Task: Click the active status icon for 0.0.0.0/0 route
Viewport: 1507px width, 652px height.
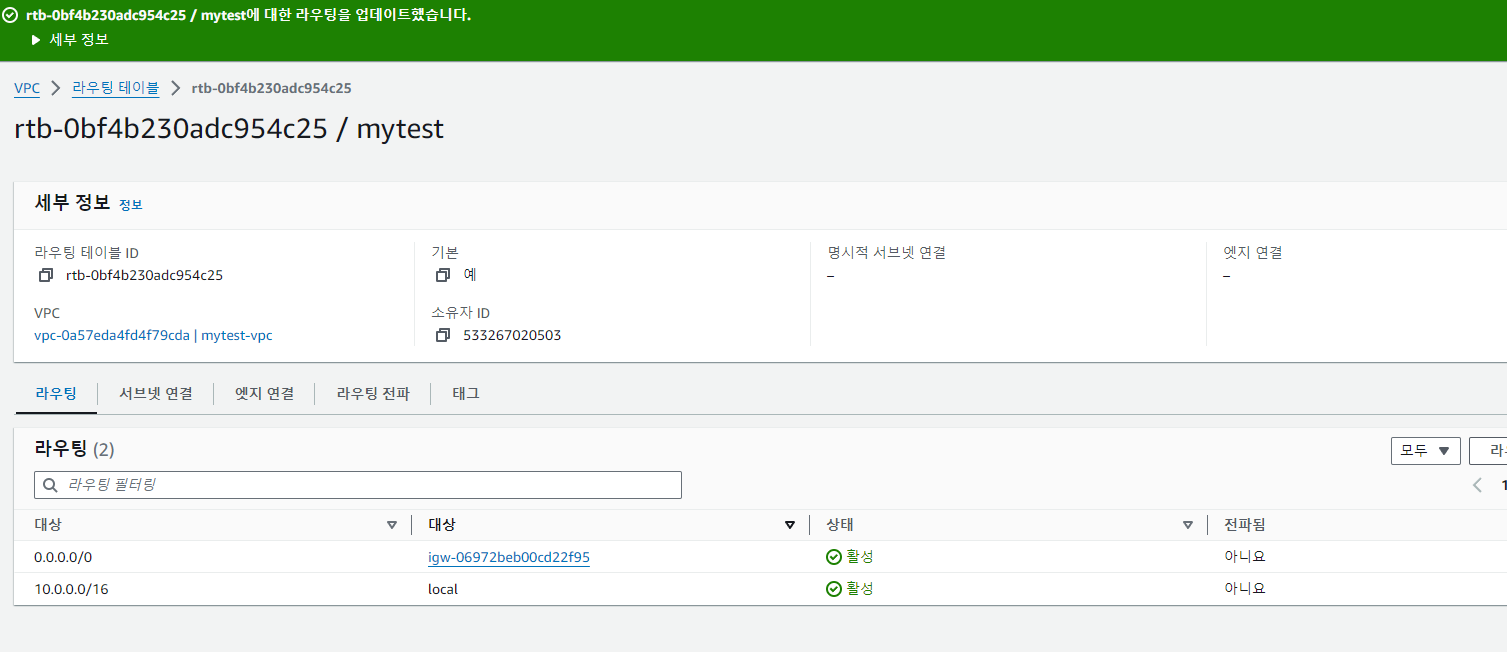Action: click(x=833, y=557)
